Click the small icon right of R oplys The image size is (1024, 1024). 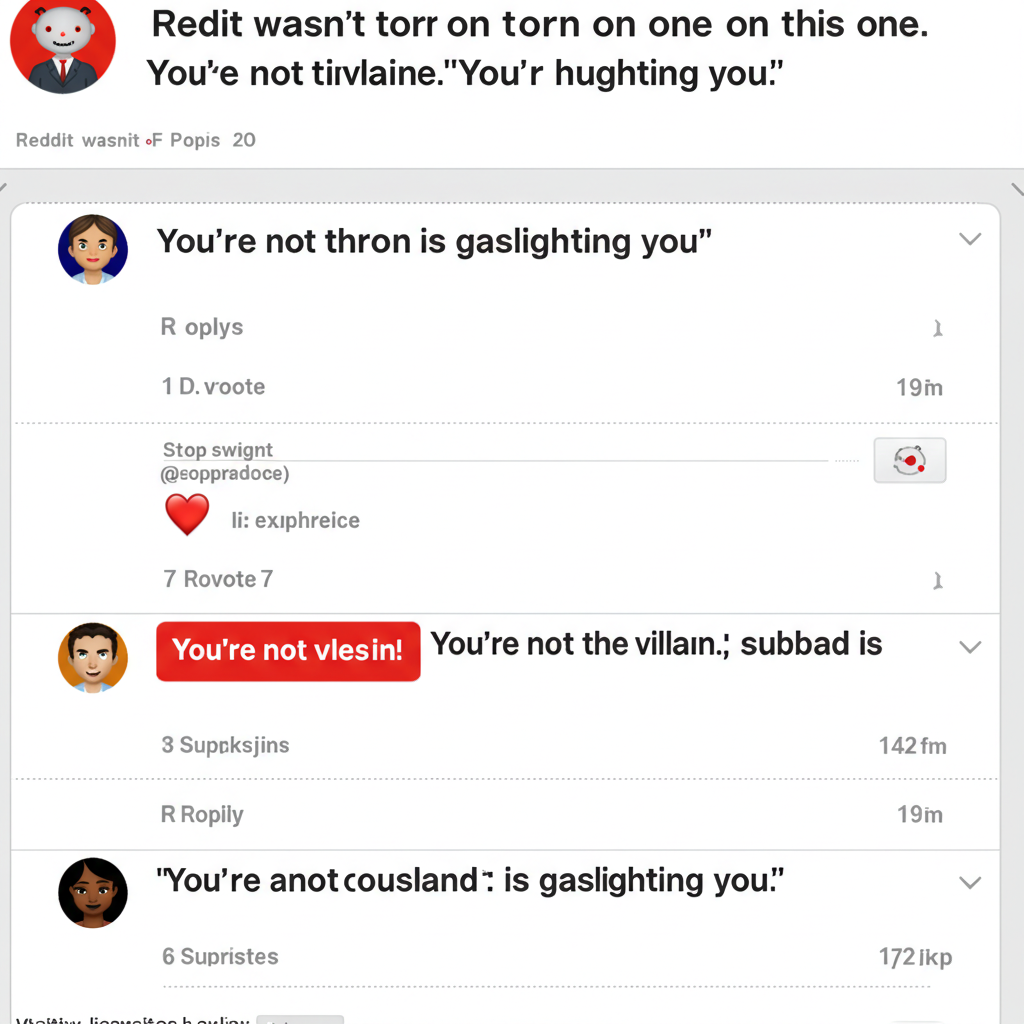point(938,328)
